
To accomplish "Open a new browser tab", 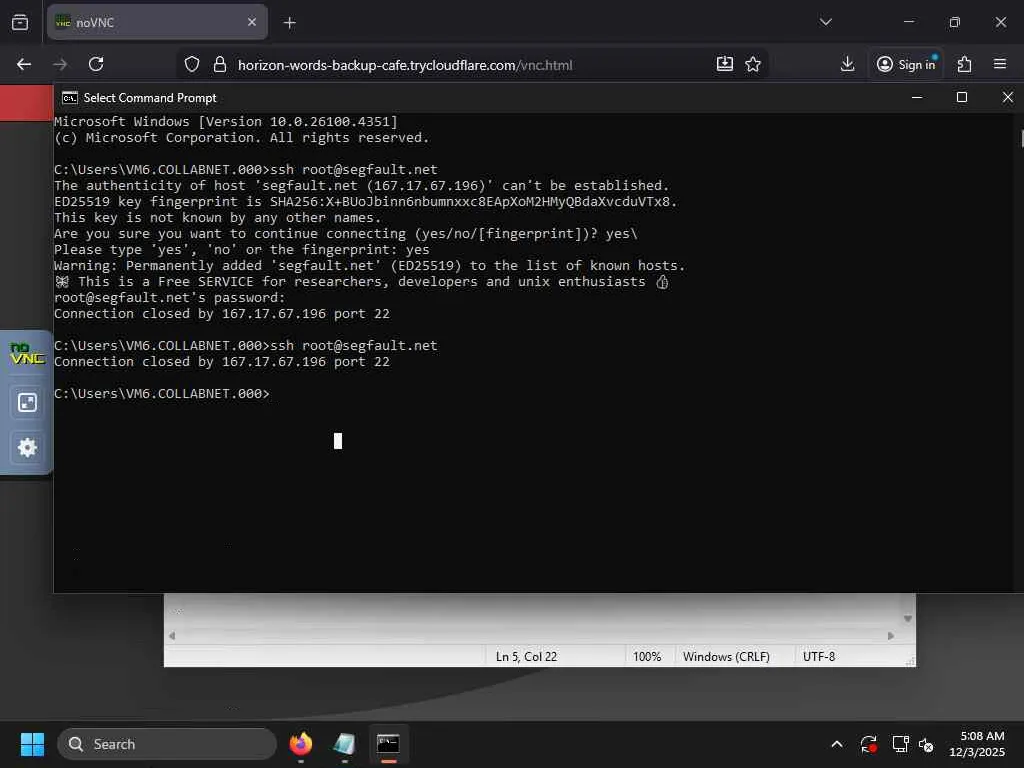I will [x=290, y=23].
